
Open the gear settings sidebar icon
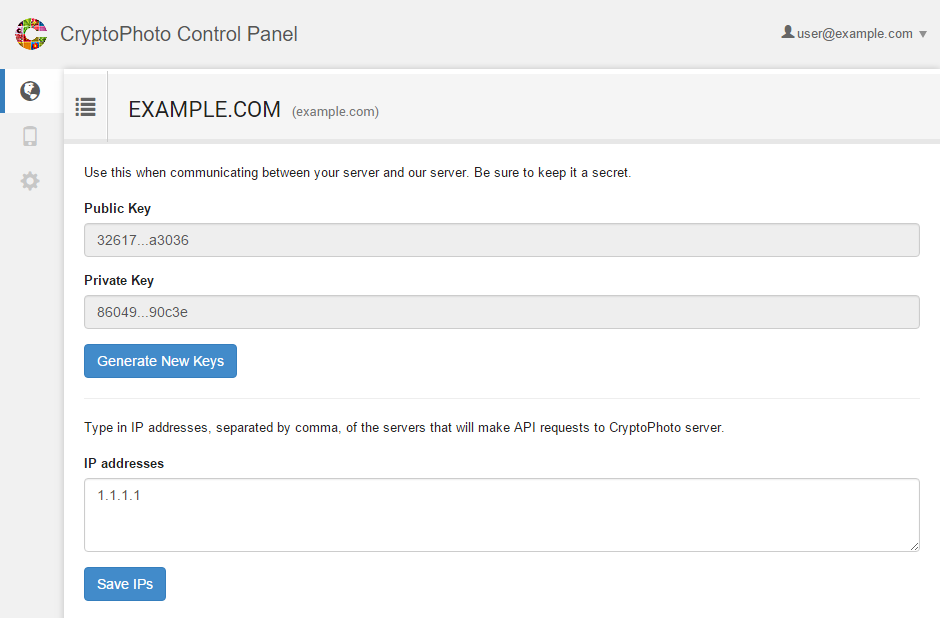(30, 181)
